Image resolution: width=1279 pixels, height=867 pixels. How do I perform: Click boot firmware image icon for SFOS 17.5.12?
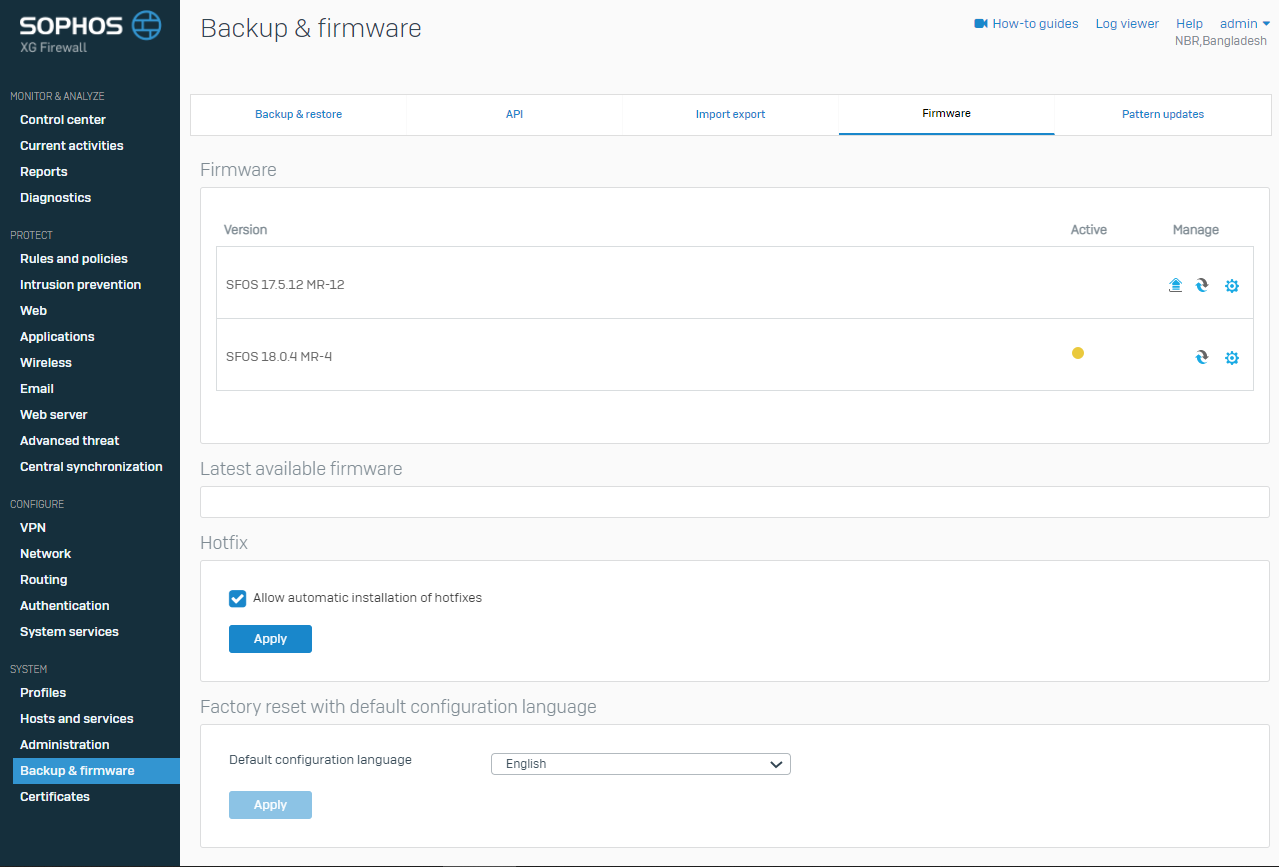1202,285
